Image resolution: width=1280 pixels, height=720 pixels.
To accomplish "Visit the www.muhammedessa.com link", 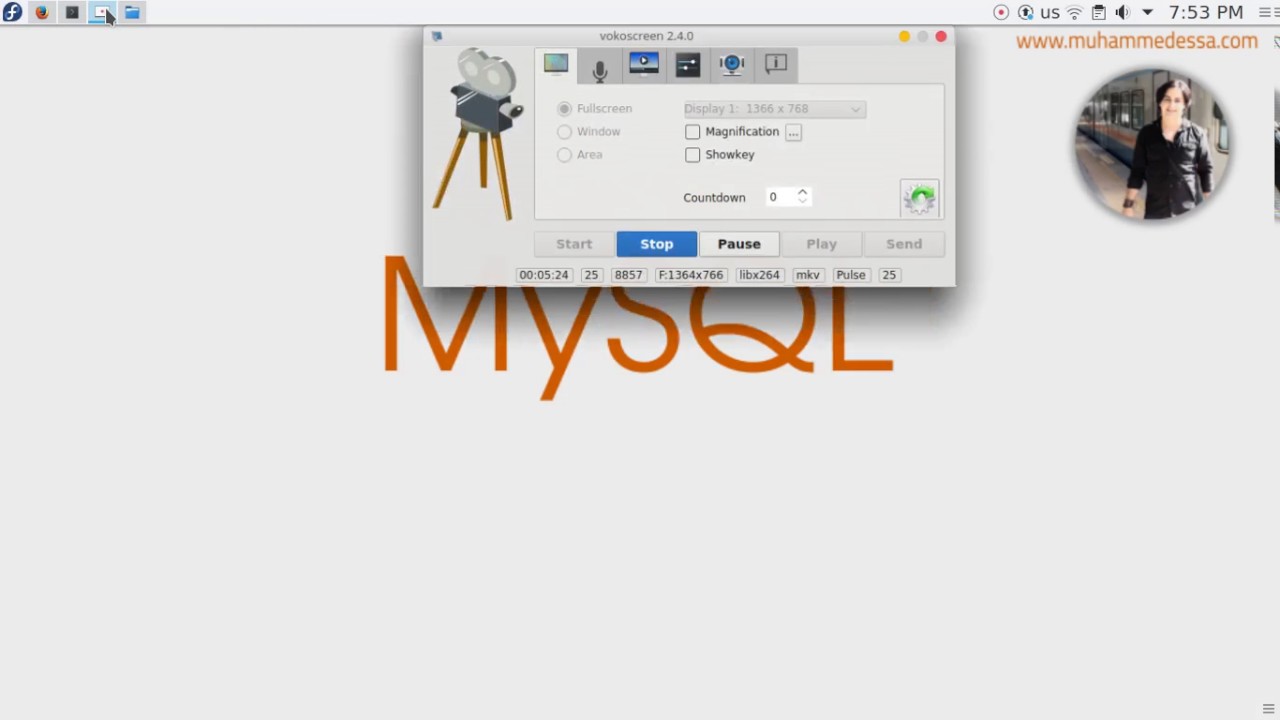I will (1137, 41).
